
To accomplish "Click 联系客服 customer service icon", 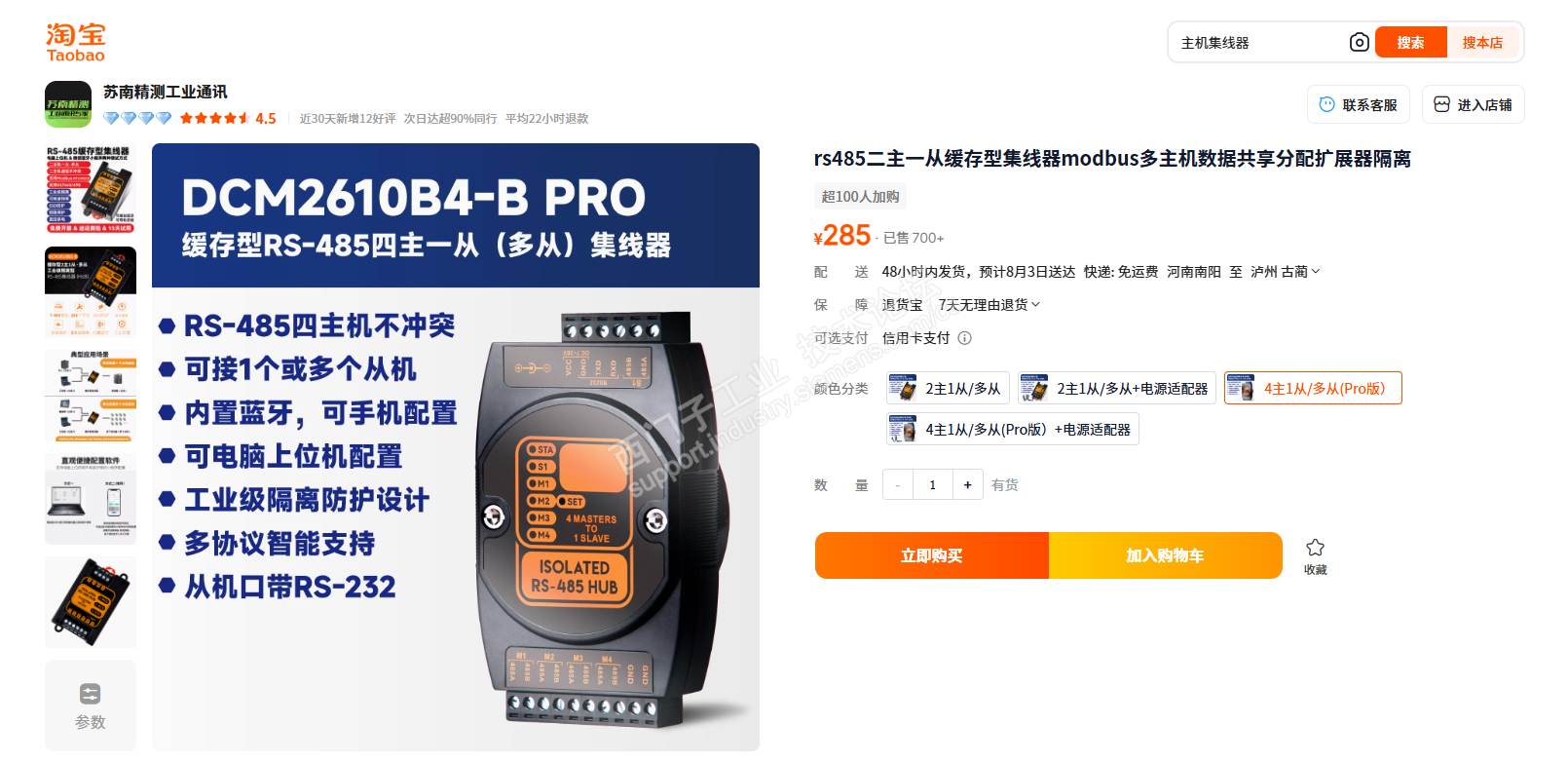I will point(1326,104).
